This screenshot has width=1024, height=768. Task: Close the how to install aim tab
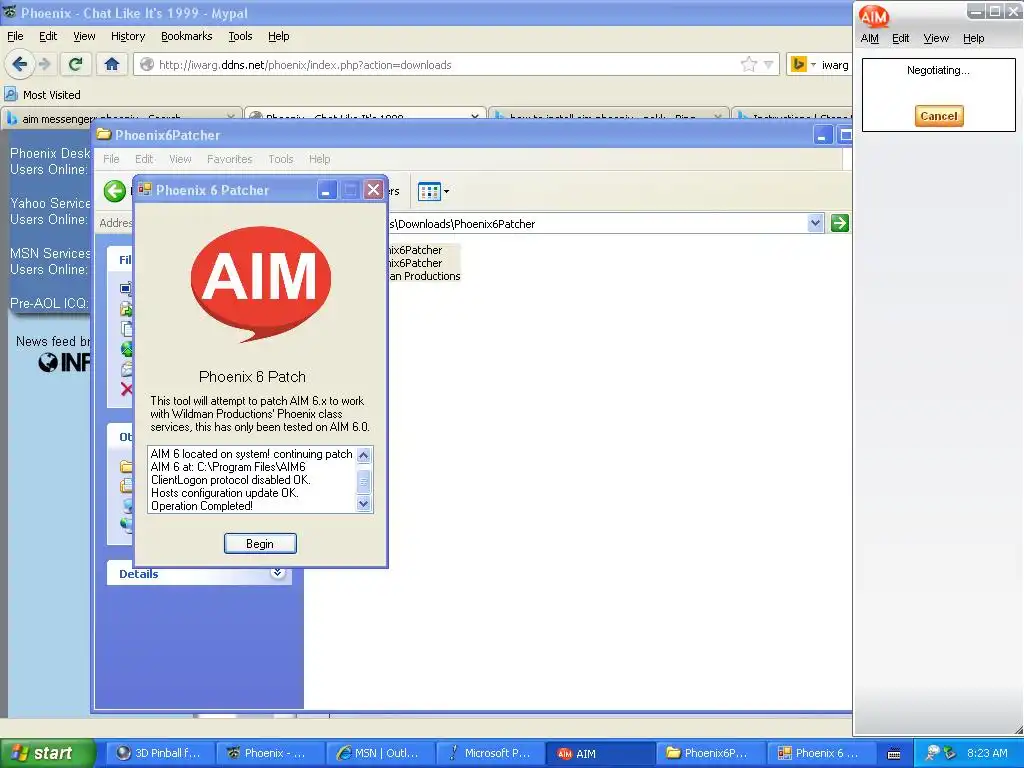(x=718, y=115)
